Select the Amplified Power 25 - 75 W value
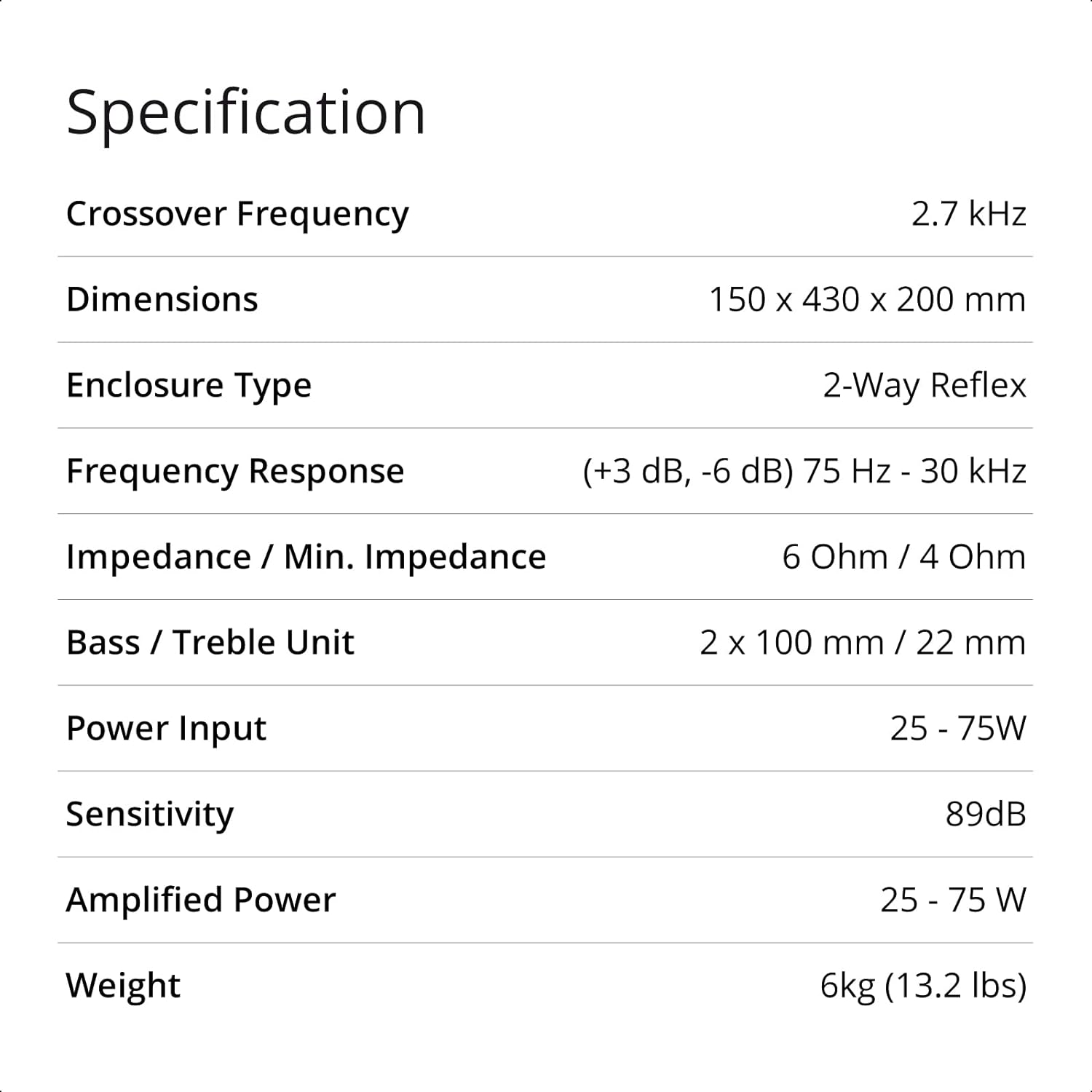 point(953,900)
